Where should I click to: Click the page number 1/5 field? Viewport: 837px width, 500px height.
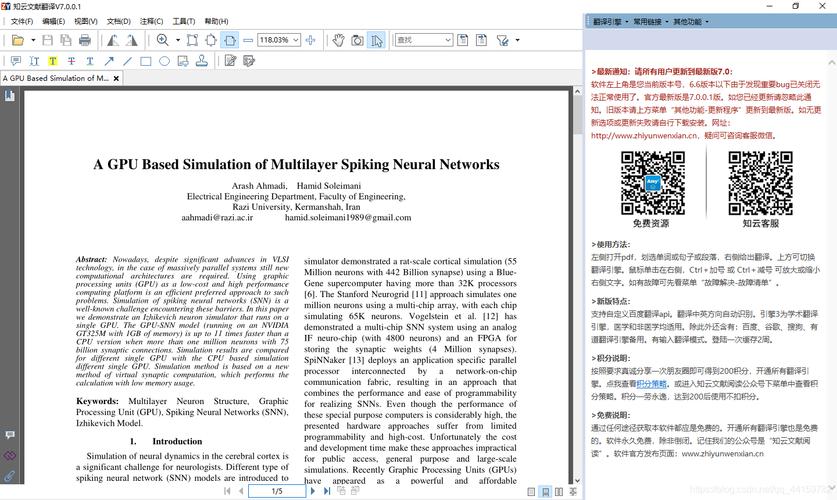277,491
